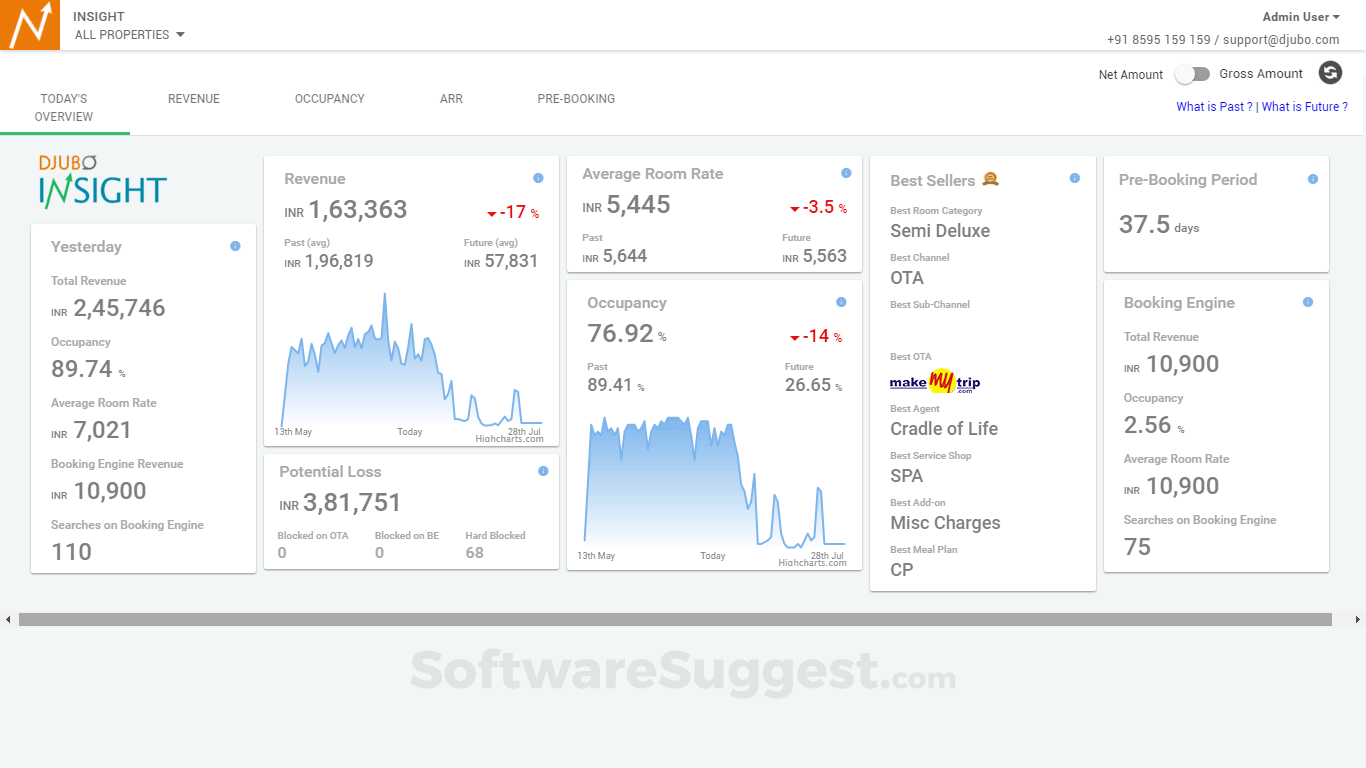The height and width of the screenshot is (768, 1366).
Task: Switch to Gross Amount using the toggle
Action: click(1192, 74)
